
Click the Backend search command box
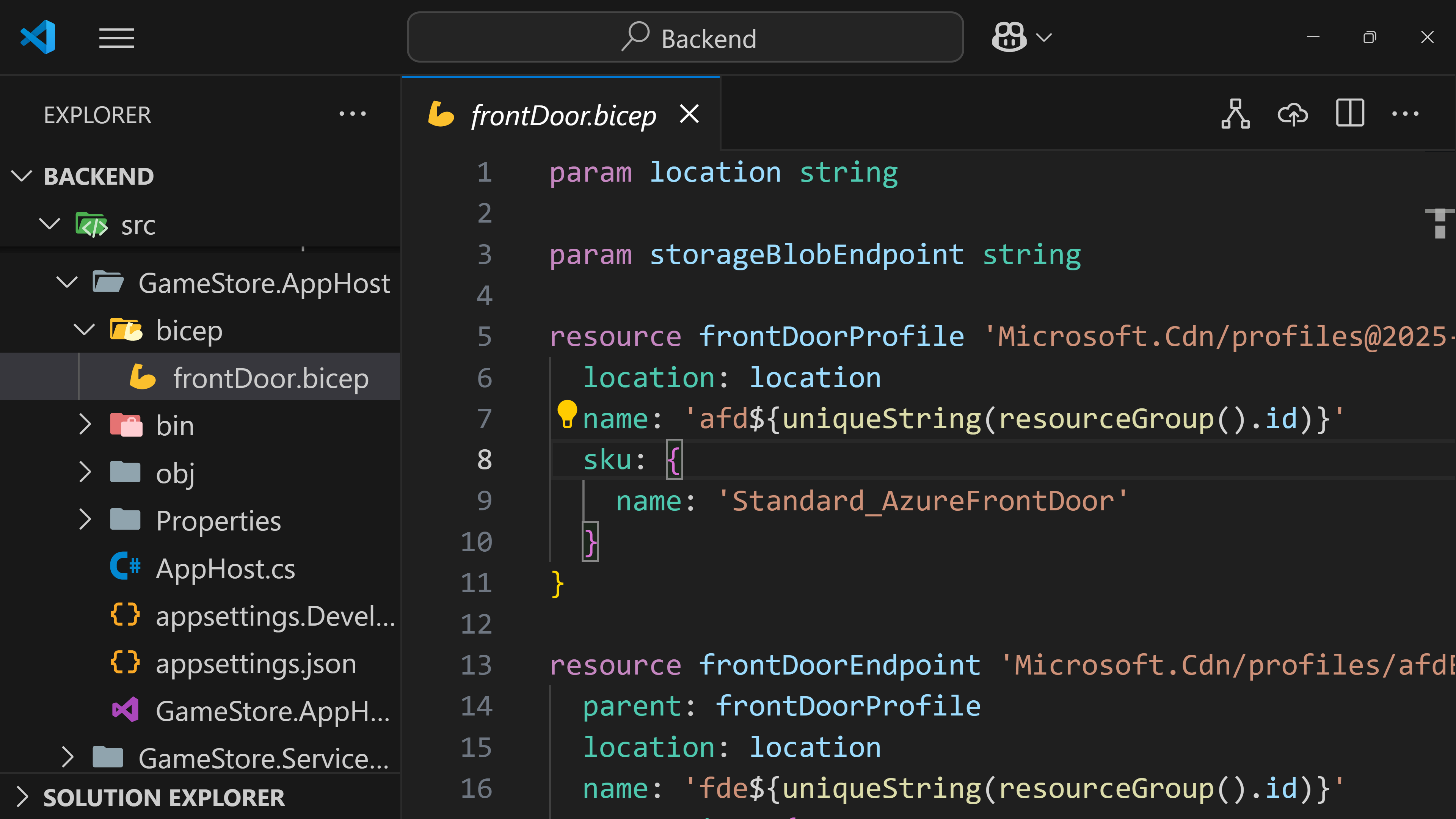[x=685, y=37]
